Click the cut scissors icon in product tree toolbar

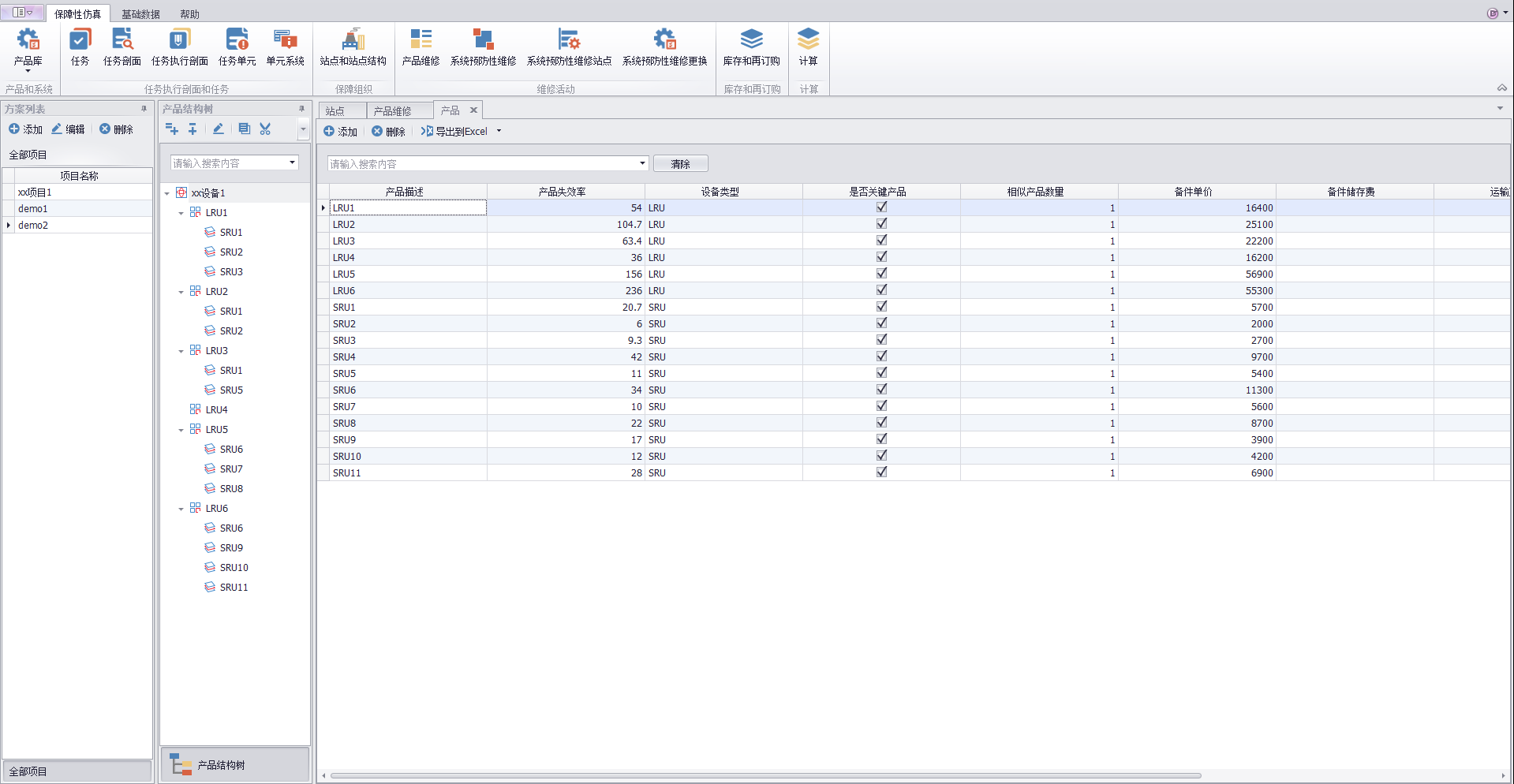(265, 129)
